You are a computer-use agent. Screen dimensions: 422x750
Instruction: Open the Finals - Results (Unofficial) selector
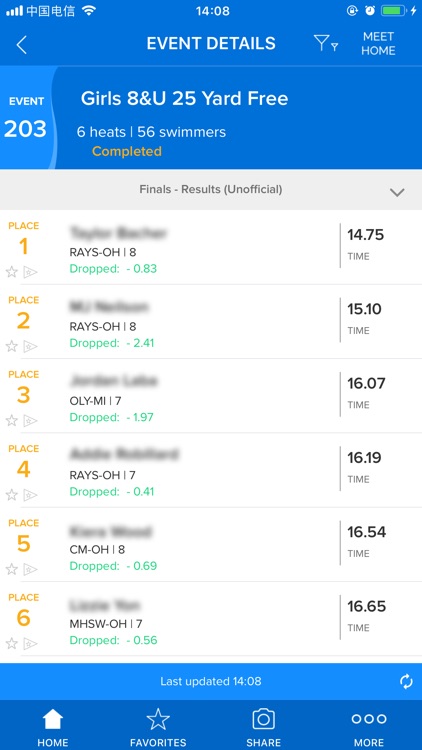[x=211, y=190]
